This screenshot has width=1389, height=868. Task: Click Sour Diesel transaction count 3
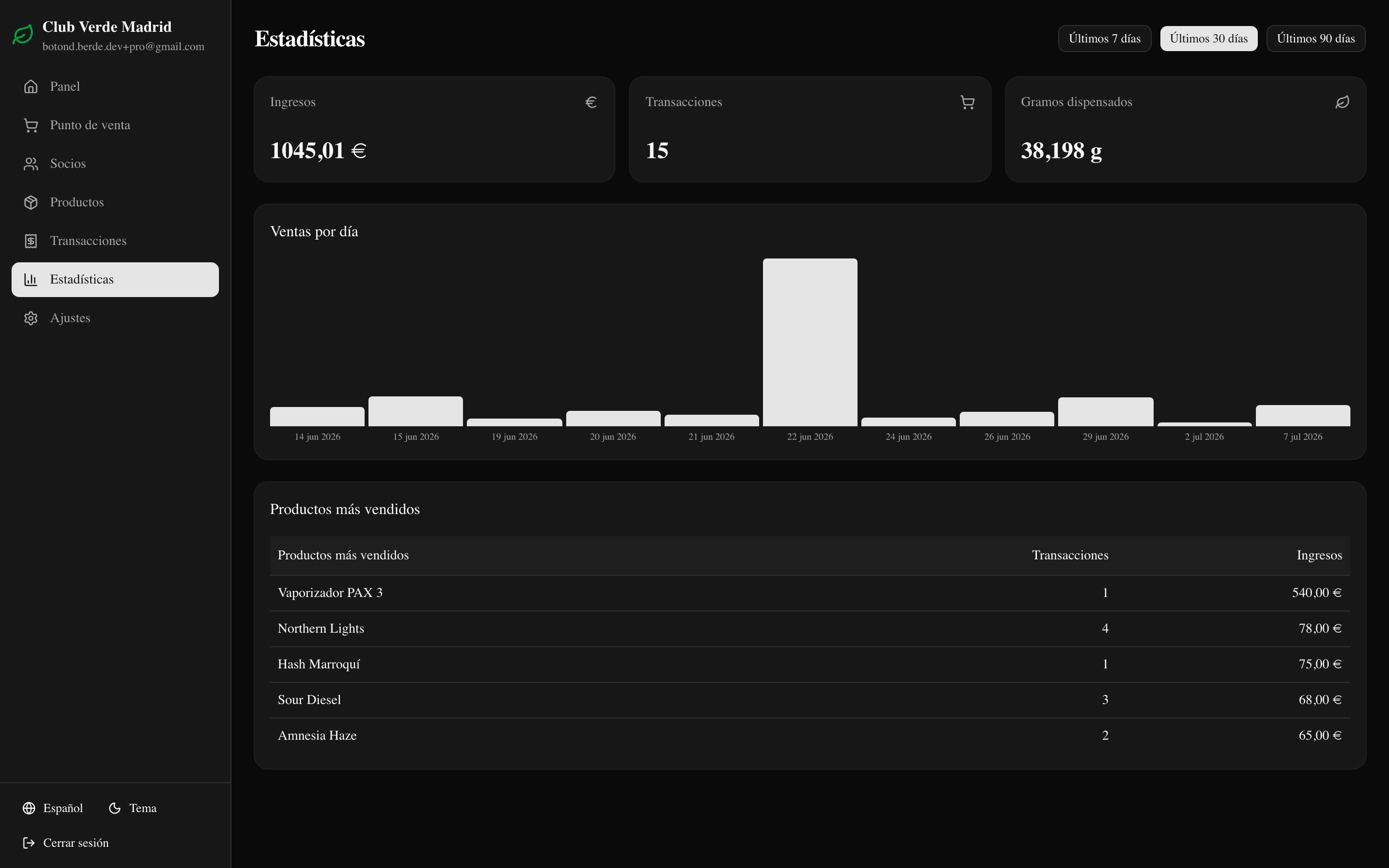(1105, 699)
